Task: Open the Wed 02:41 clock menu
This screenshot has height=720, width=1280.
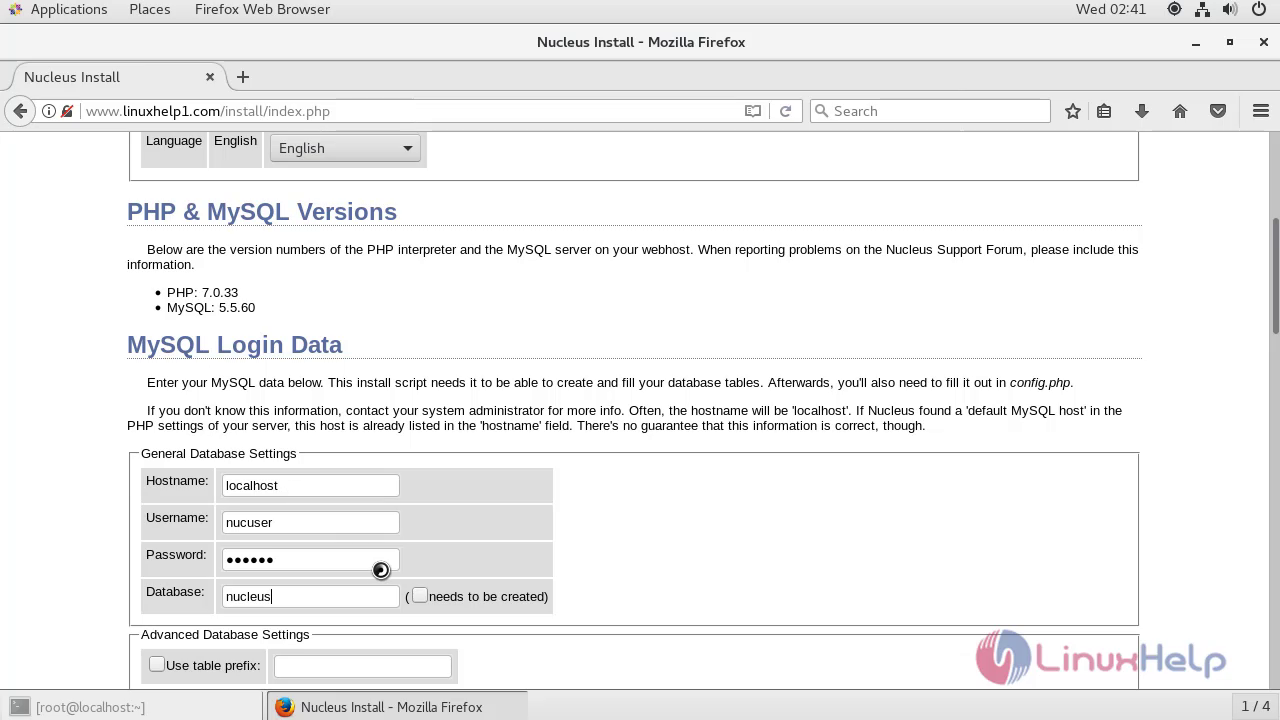Action: [x=1111, y=9]
